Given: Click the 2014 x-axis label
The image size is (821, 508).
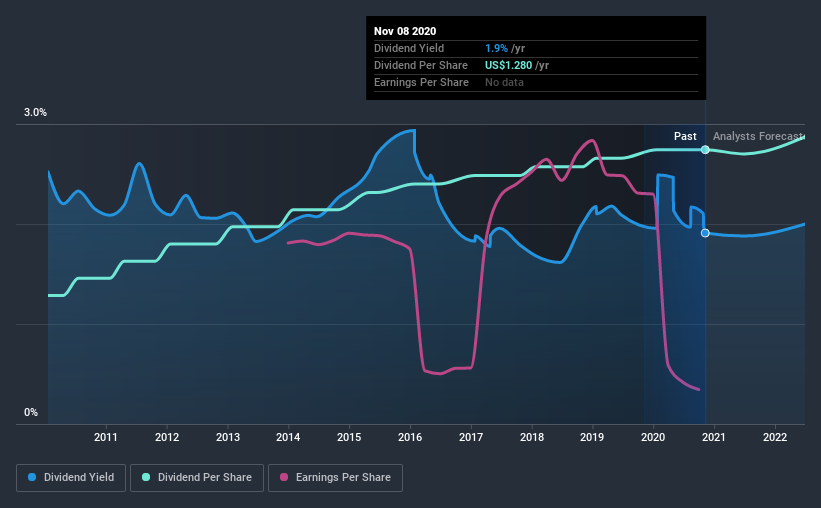Looking at the screenshot, I should tap(288, 437).
